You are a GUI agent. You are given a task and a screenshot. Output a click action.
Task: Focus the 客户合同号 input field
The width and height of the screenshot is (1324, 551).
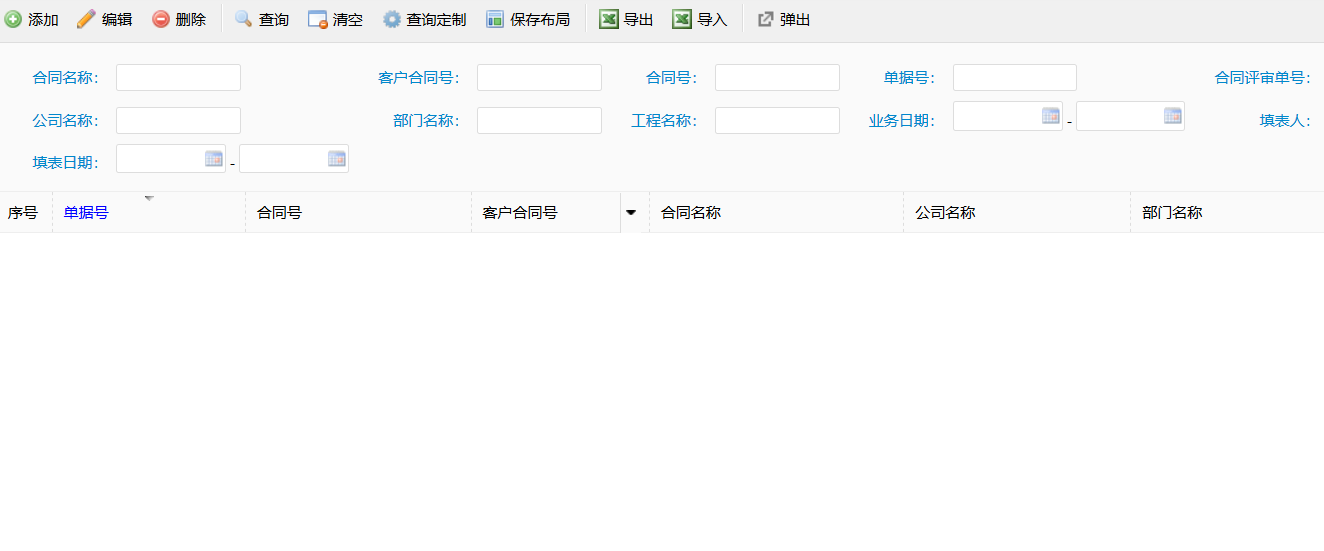539,77
